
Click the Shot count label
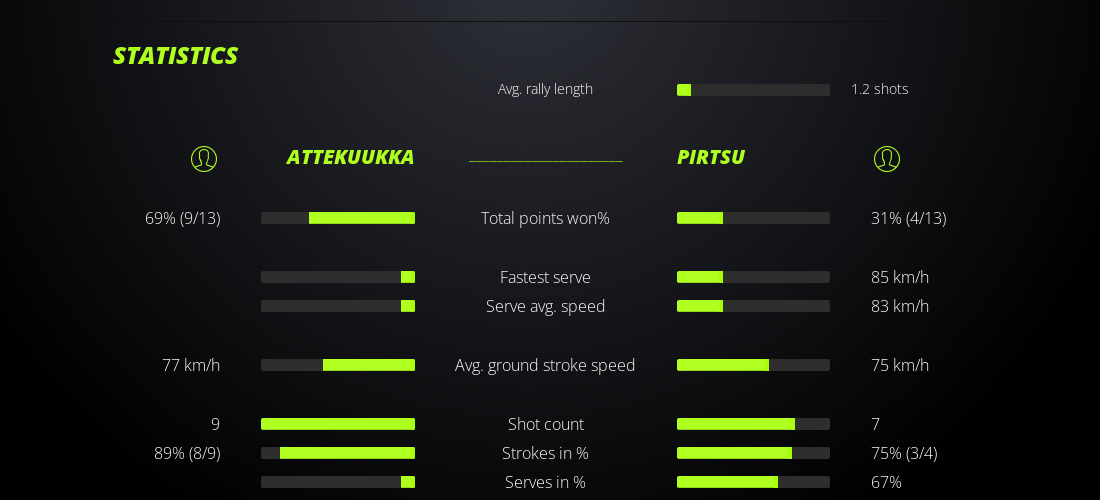(x=545, y=424)
